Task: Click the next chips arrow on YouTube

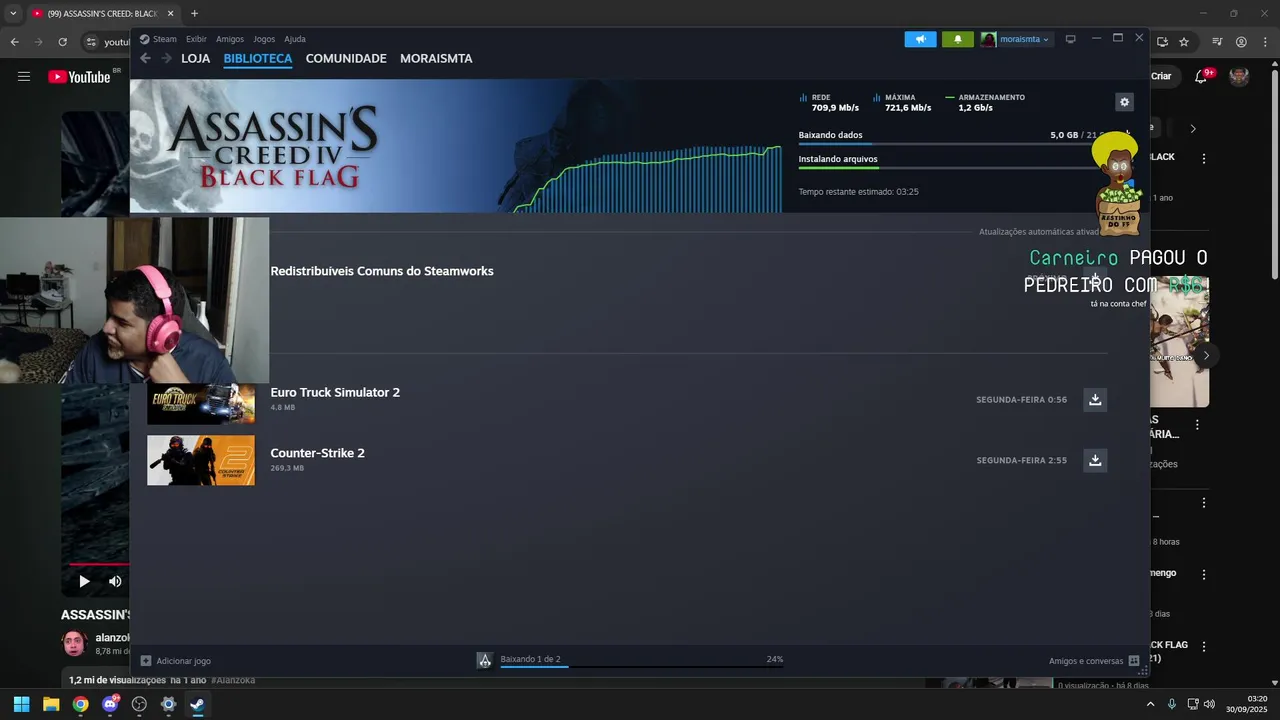Action: click(1192, 128)
